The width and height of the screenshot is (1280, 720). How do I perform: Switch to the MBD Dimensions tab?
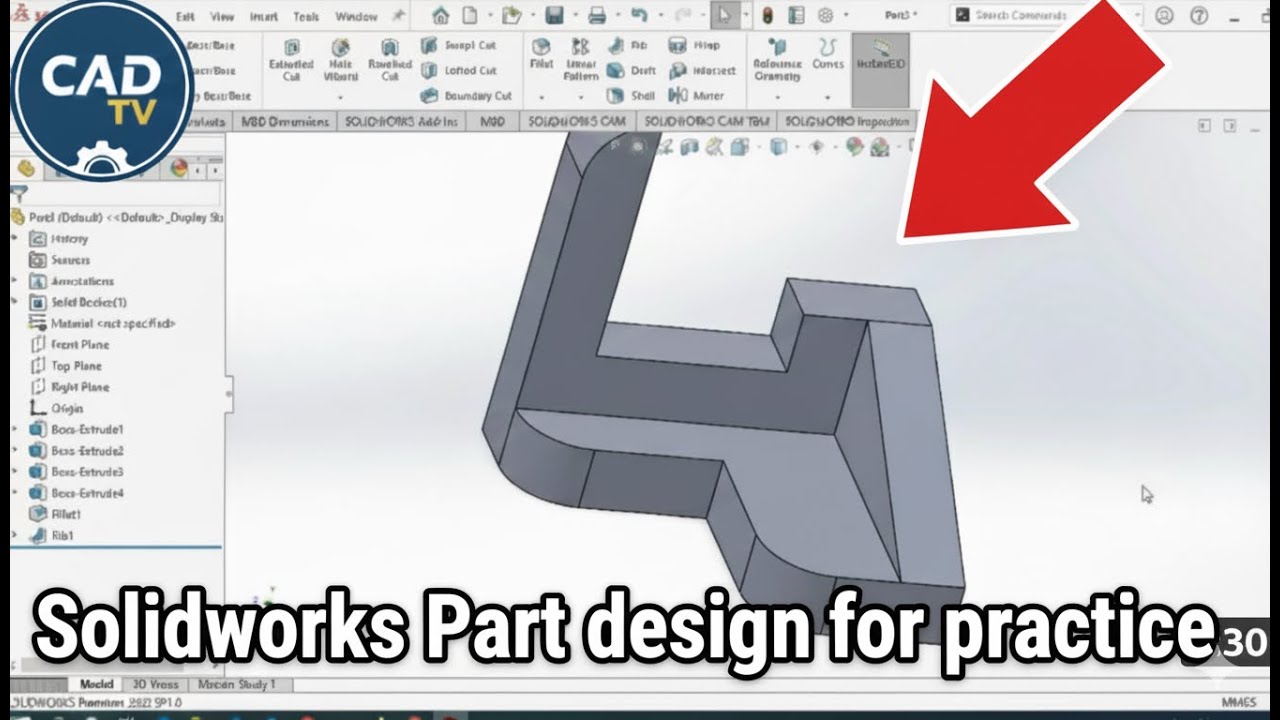(286, 121)
